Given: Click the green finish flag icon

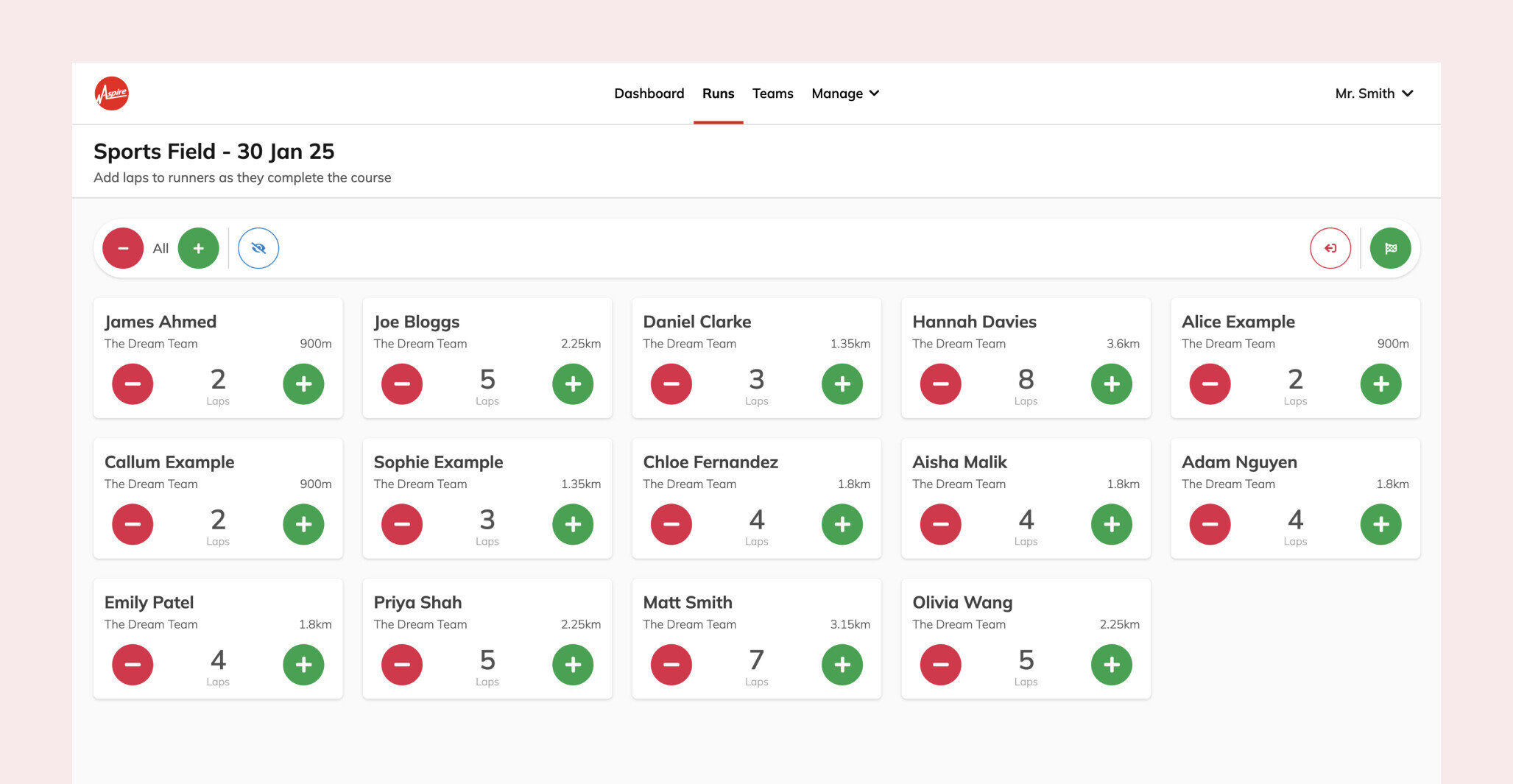Looking at the screenshot, I should click(x=1390, y=248).
